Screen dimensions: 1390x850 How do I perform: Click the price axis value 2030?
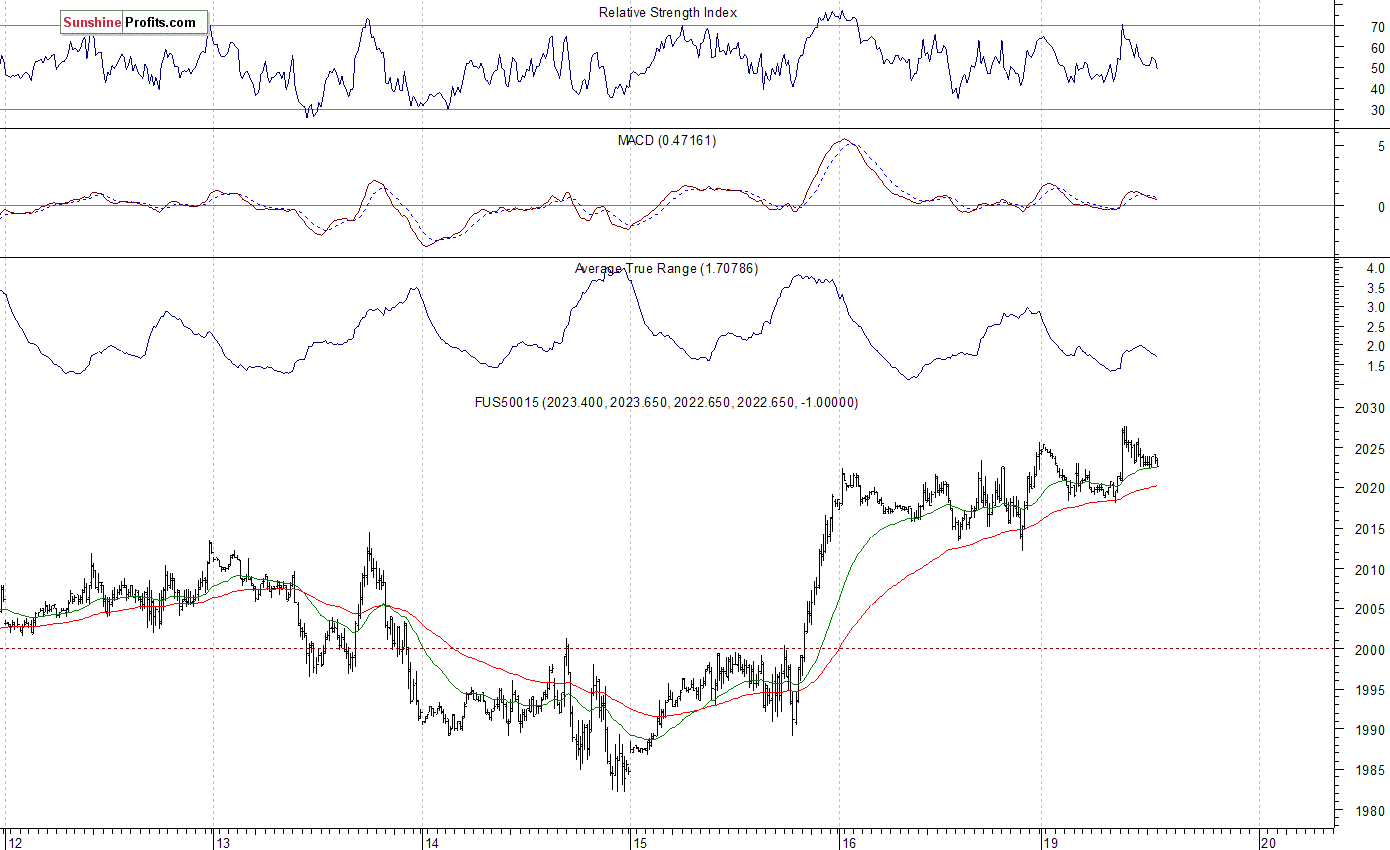click(1371, 408)
